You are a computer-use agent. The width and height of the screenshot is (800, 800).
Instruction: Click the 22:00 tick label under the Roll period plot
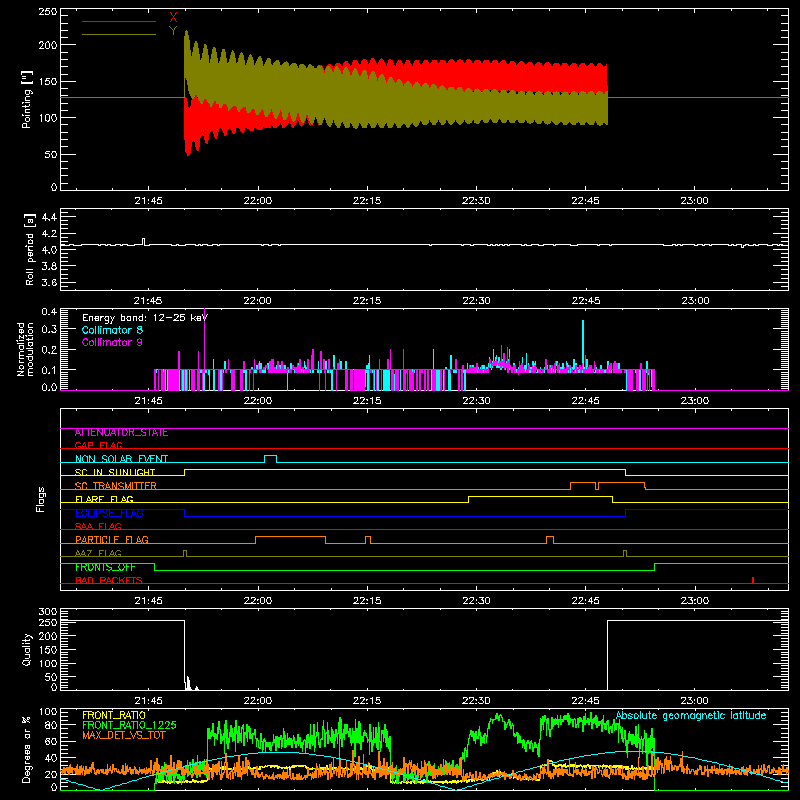point(258,301)
